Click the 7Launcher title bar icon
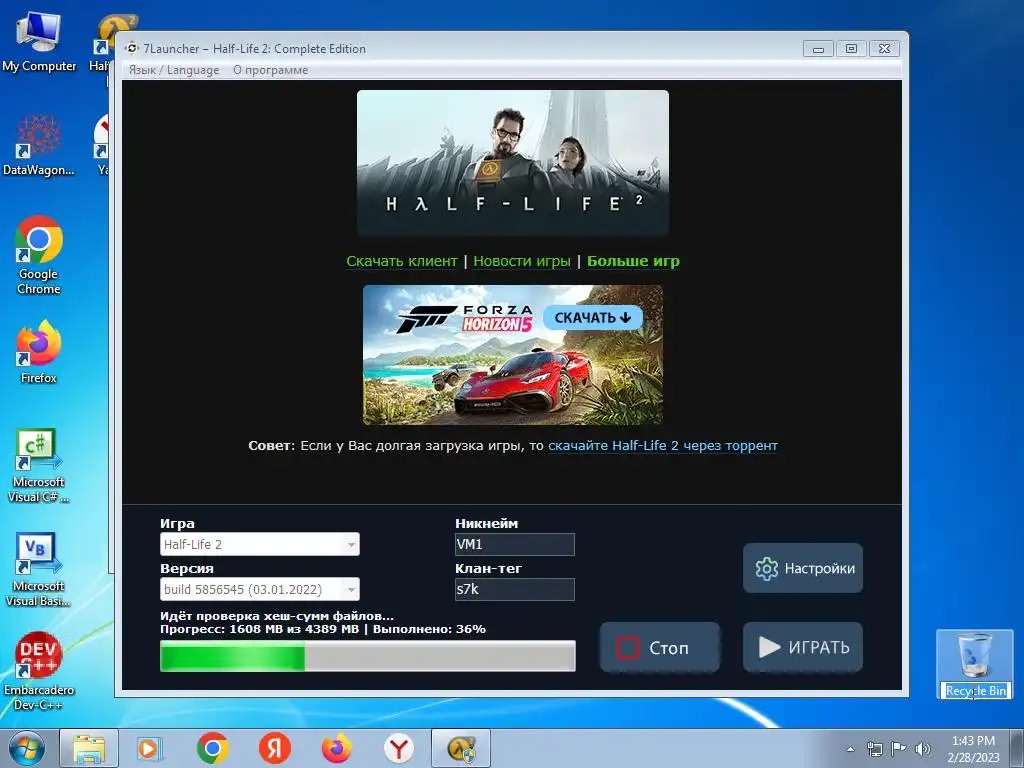 (x=132, y=48)
